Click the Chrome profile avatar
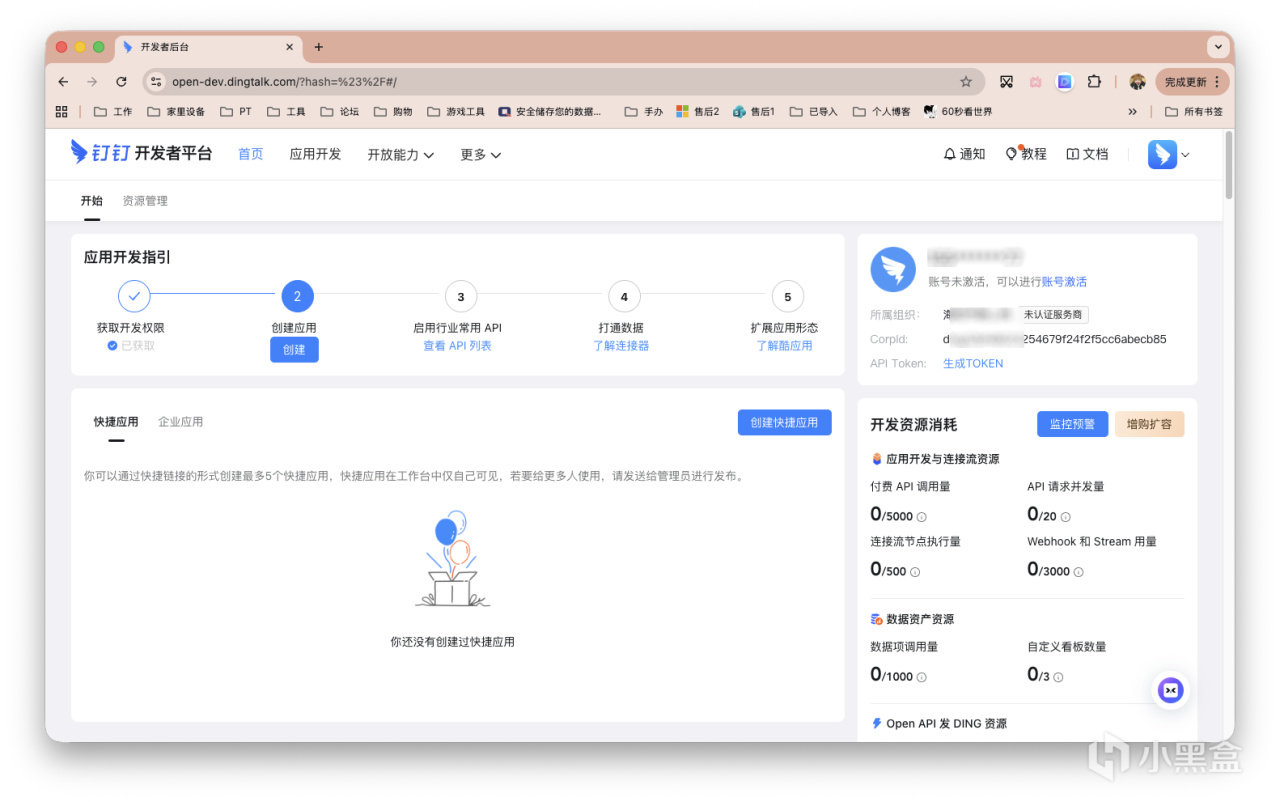The image size is (1280, 802). point(1137,82)
